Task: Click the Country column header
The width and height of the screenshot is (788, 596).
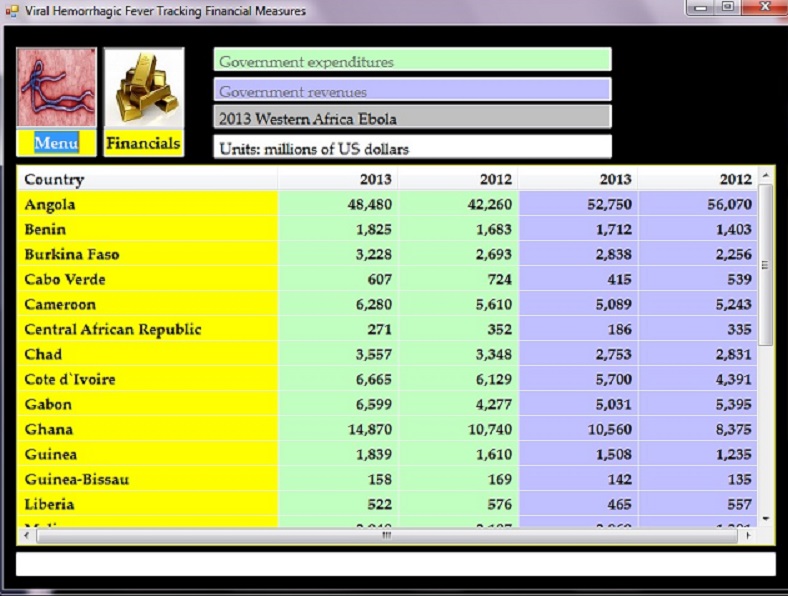Action: pyautogui.click(x=147, y=179)
